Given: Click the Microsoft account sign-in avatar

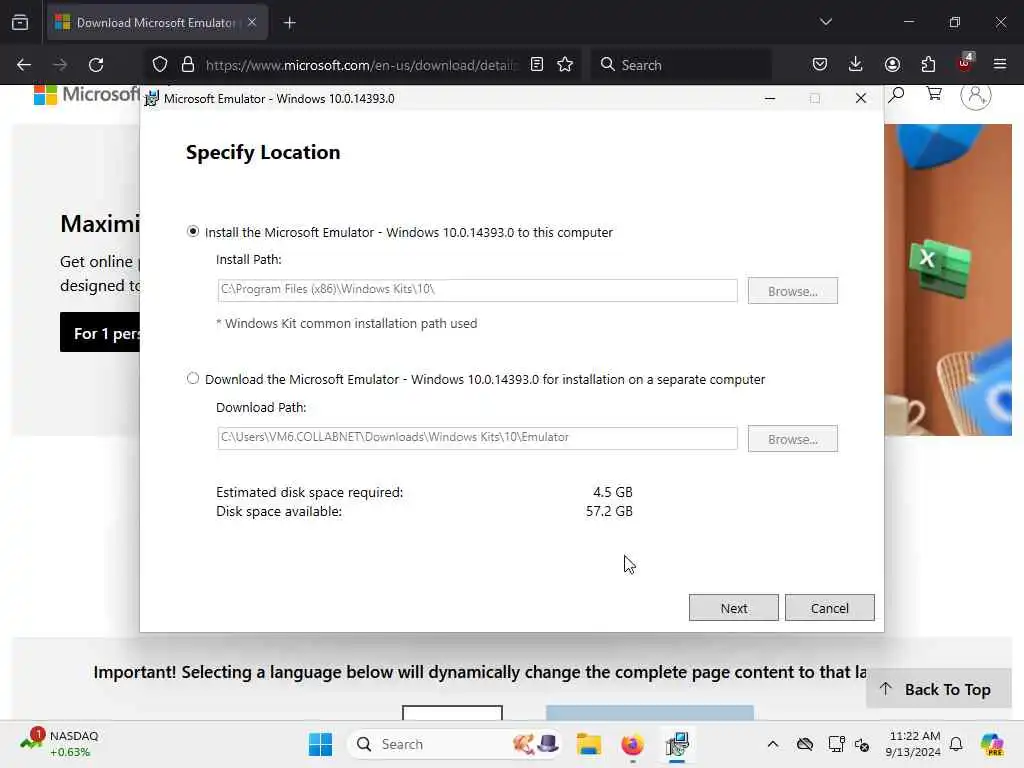Looking at the screenshot, I should (976, 96).
